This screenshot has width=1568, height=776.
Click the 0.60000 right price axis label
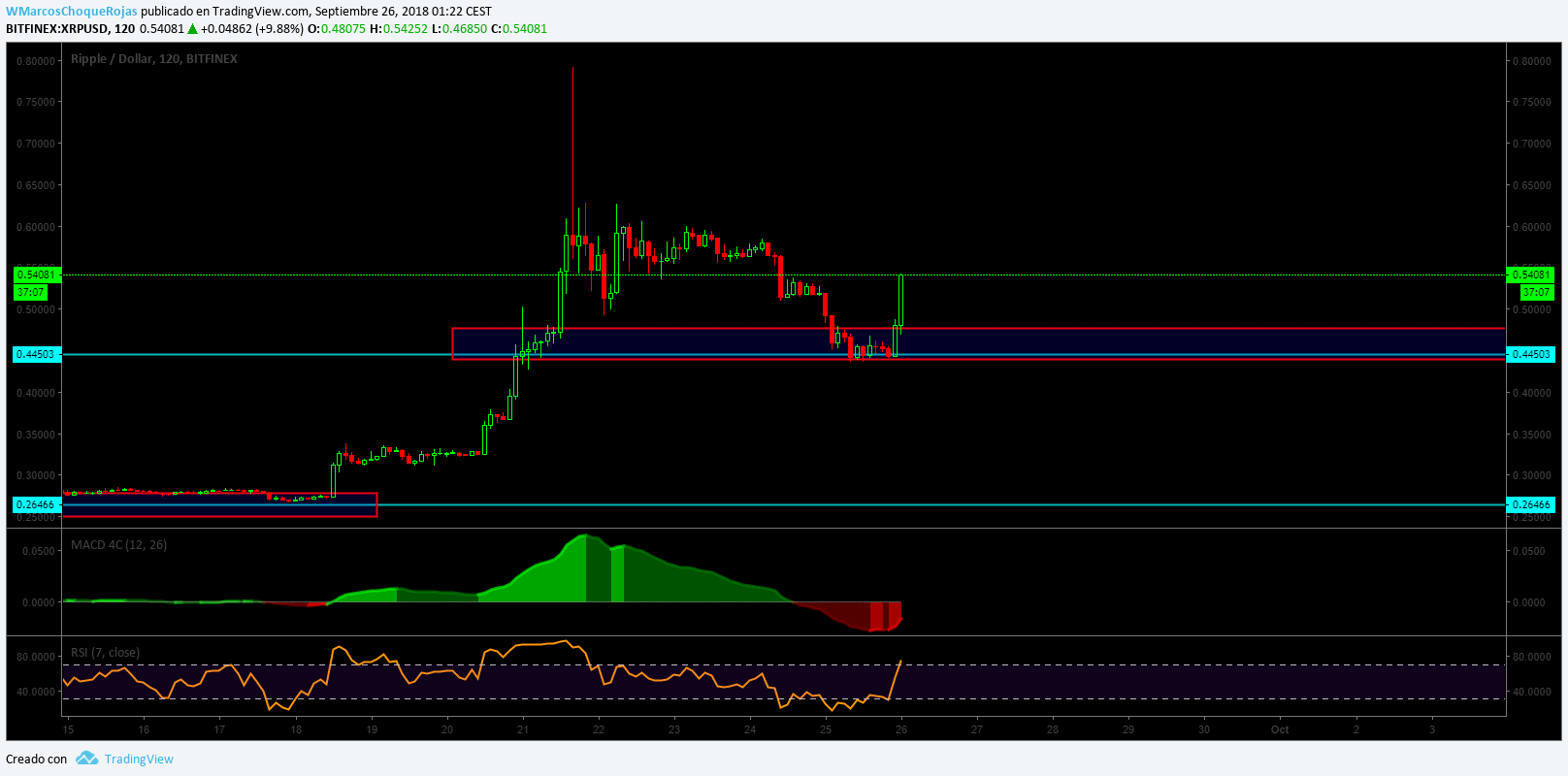tap(1531, 227)
